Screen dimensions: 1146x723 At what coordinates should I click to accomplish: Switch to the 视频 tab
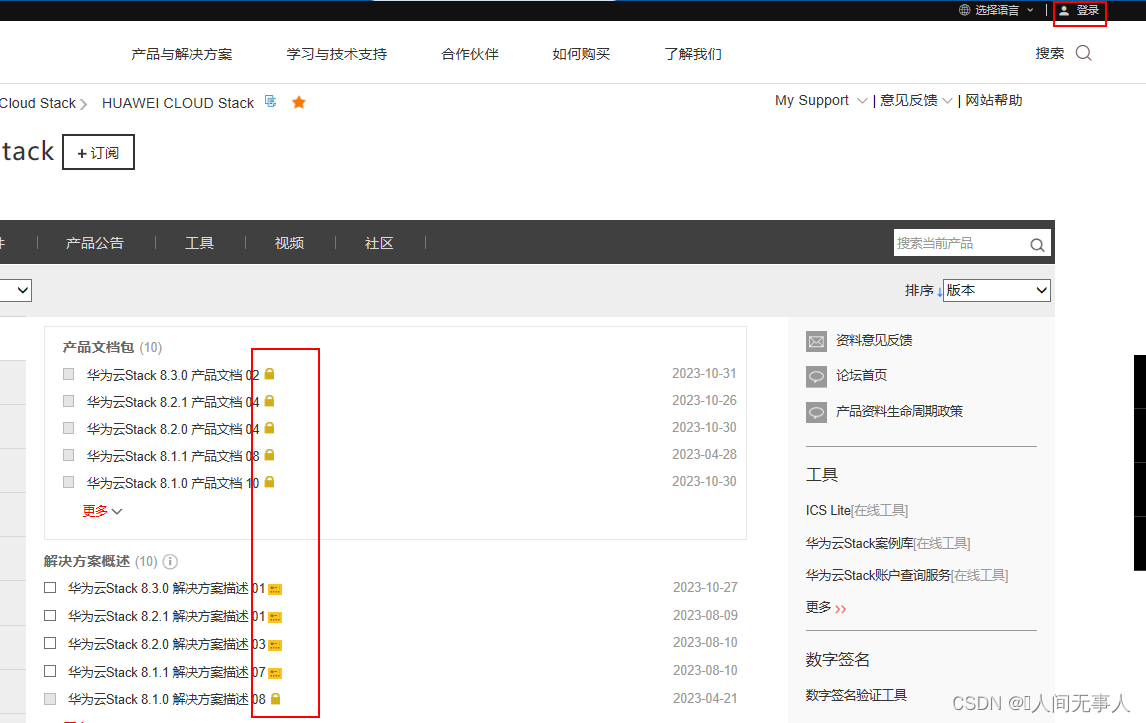[x=289, y=243]
